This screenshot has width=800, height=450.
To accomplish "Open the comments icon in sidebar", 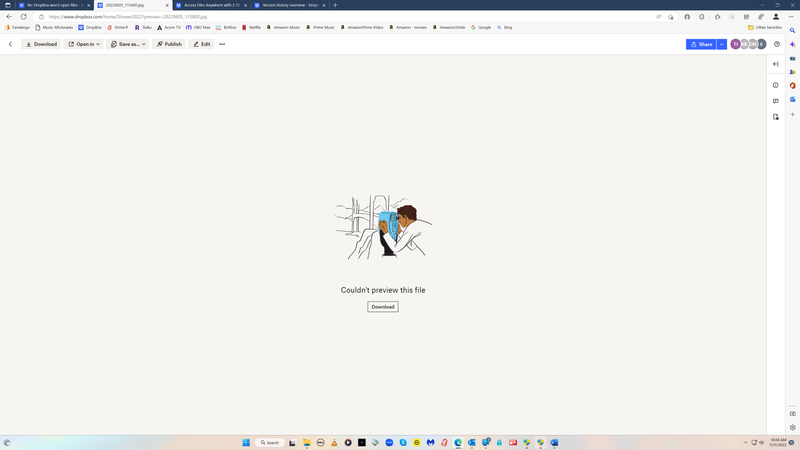I will 776,101.
